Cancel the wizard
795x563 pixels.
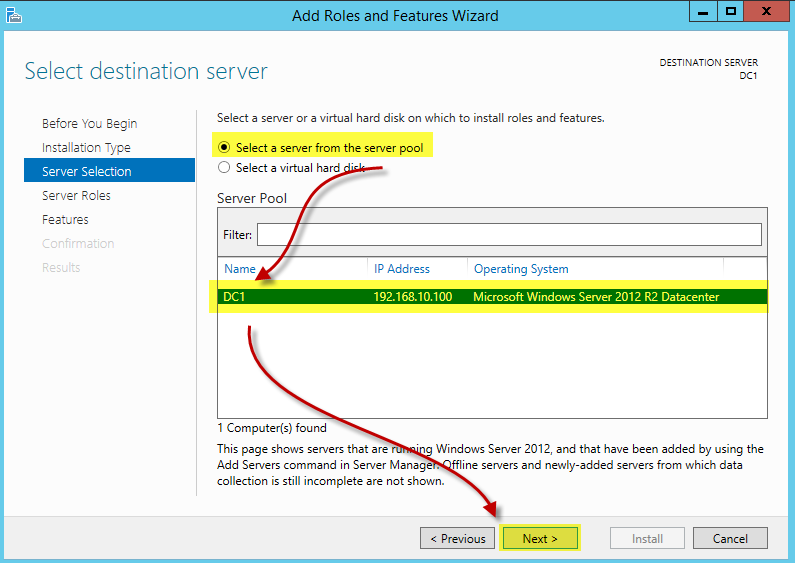click(730, 538)
